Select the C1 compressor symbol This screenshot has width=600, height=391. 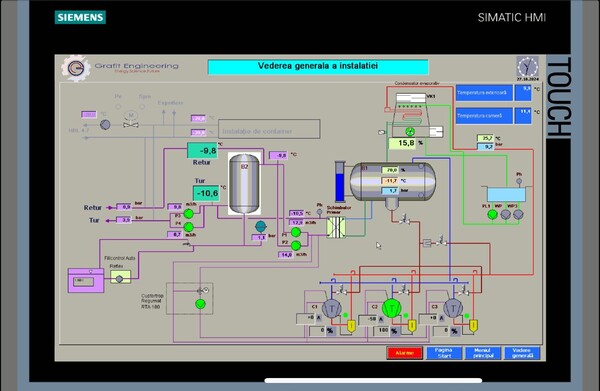click(332, 308)
